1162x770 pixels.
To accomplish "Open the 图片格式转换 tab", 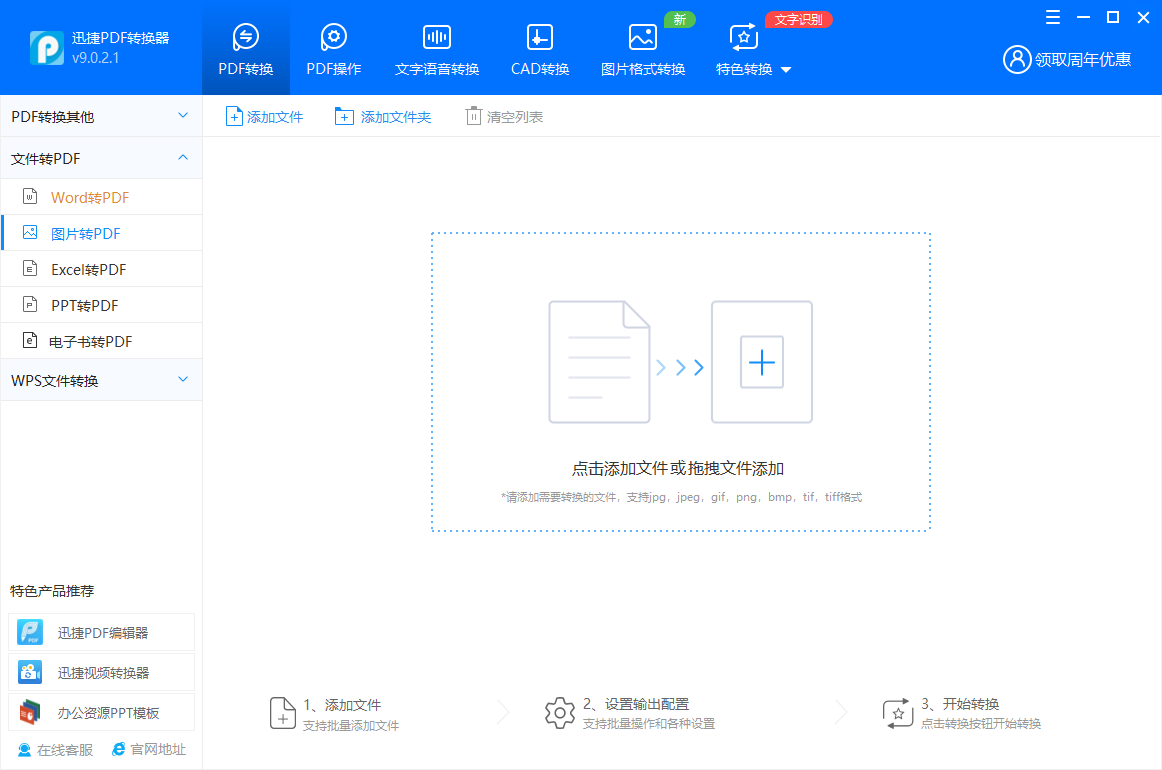I will (x=643, y=48).
